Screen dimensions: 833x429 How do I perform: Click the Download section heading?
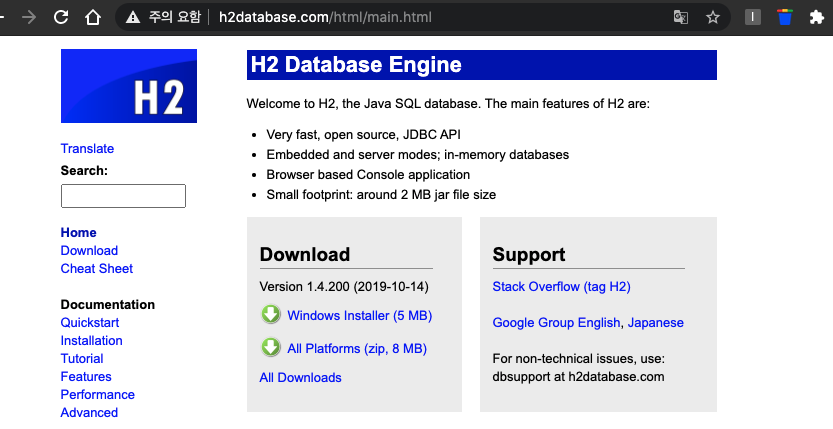pyautogui.click(x=305, y=254)
